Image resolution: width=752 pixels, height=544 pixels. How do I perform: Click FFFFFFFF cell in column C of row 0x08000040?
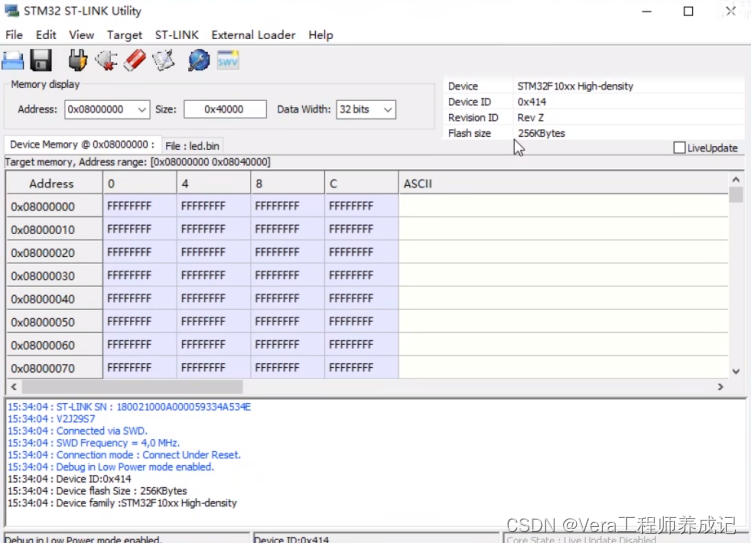[x=361, y=299]
